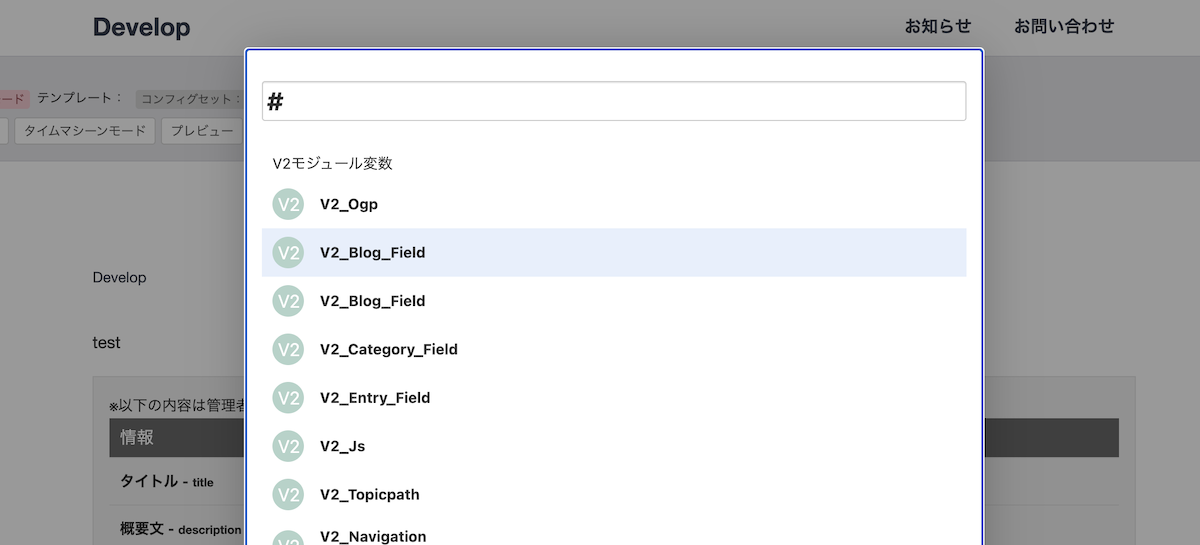Viewport: 1200px width, 545px height.
Task: Click the V2 icon beside V2_Category_Field
Action: click(x=288, y=349)
